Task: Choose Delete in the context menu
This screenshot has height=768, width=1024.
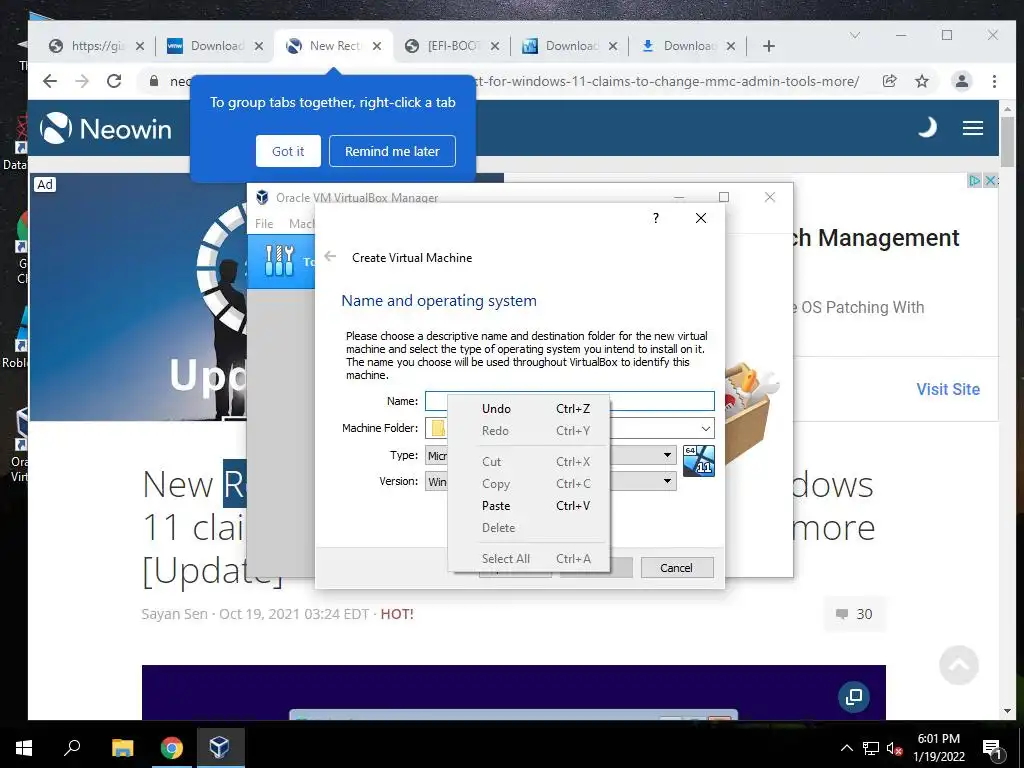Action: [529, 528]
